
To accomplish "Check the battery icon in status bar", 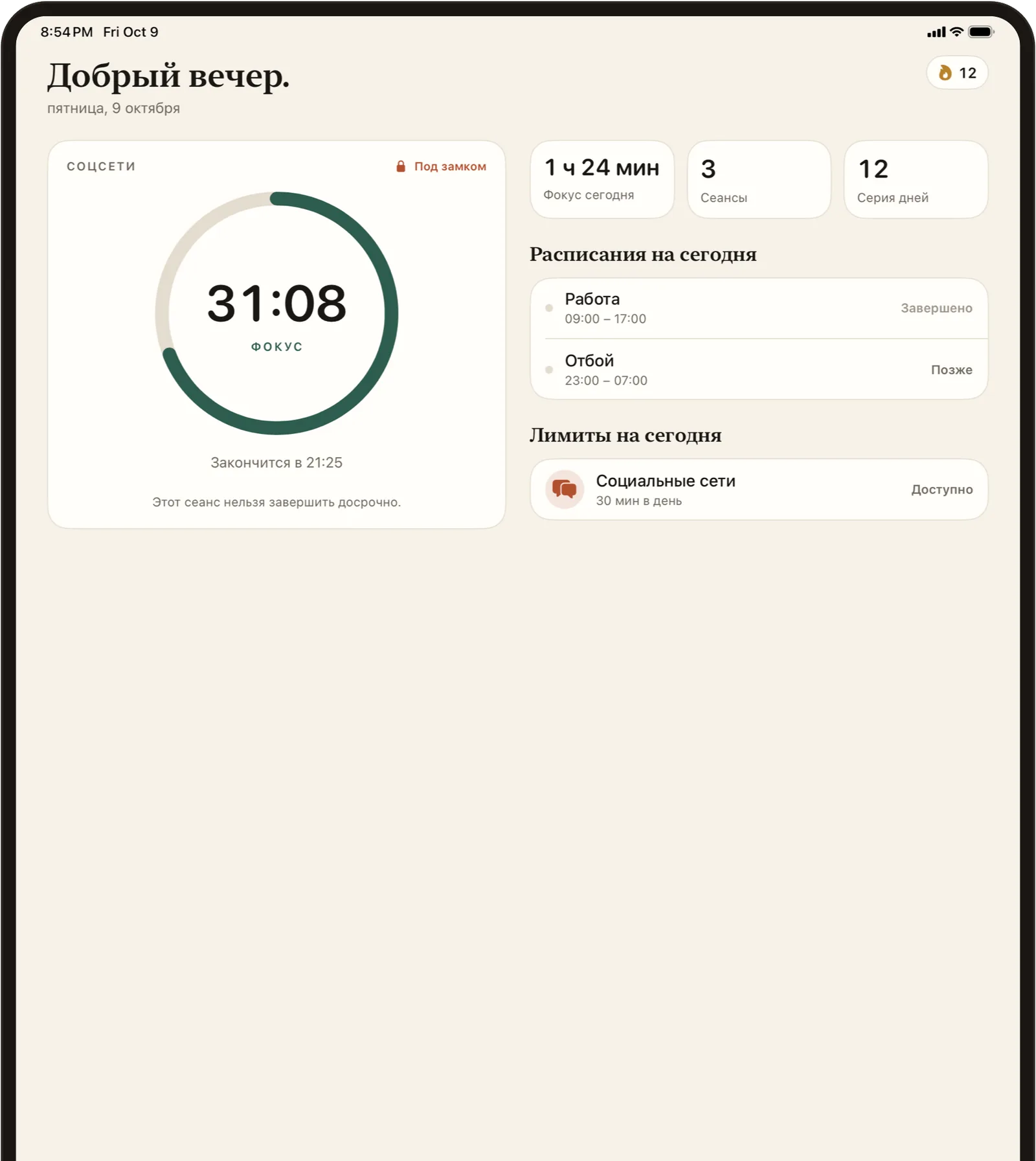I will [981, 32].
